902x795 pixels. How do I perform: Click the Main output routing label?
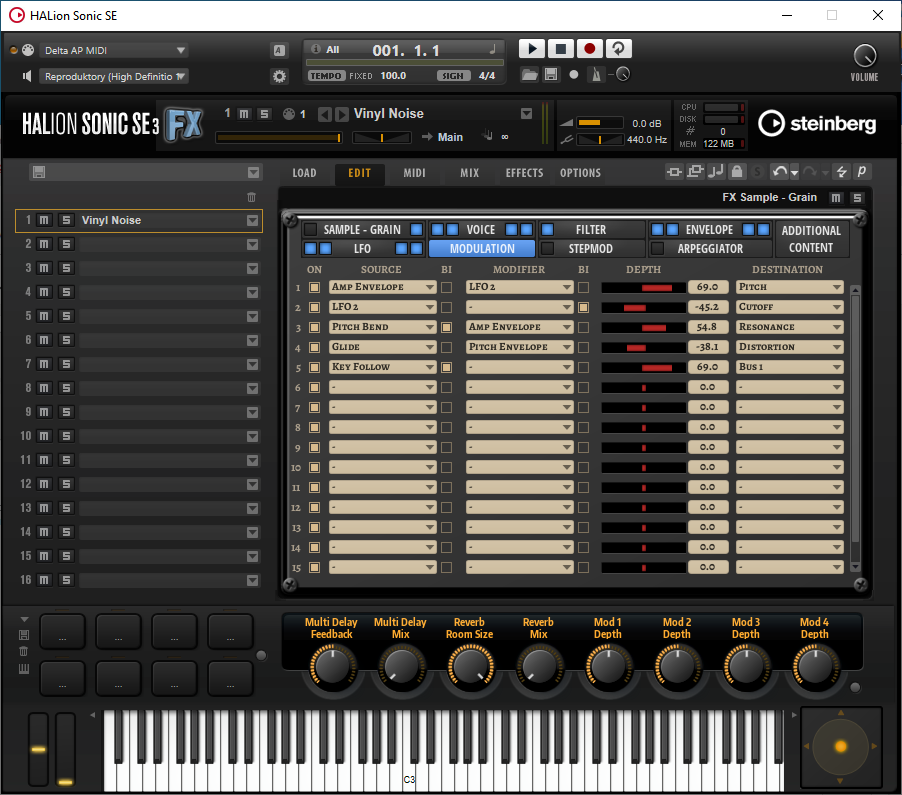[x=450, y=137]
